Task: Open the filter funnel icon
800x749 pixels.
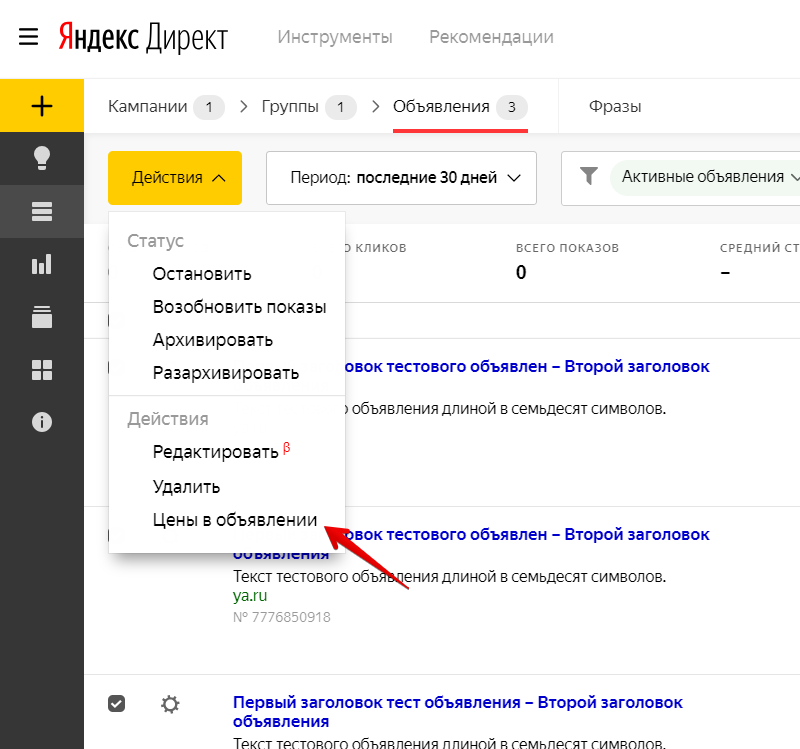Action: tap(587, 177)
